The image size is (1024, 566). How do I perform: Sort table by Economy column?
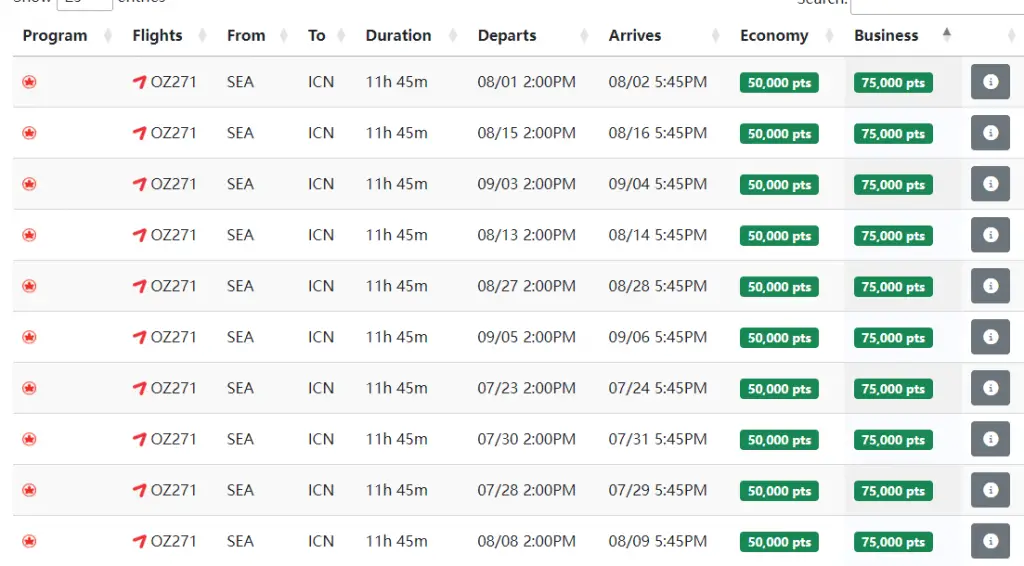coord(774,35)
